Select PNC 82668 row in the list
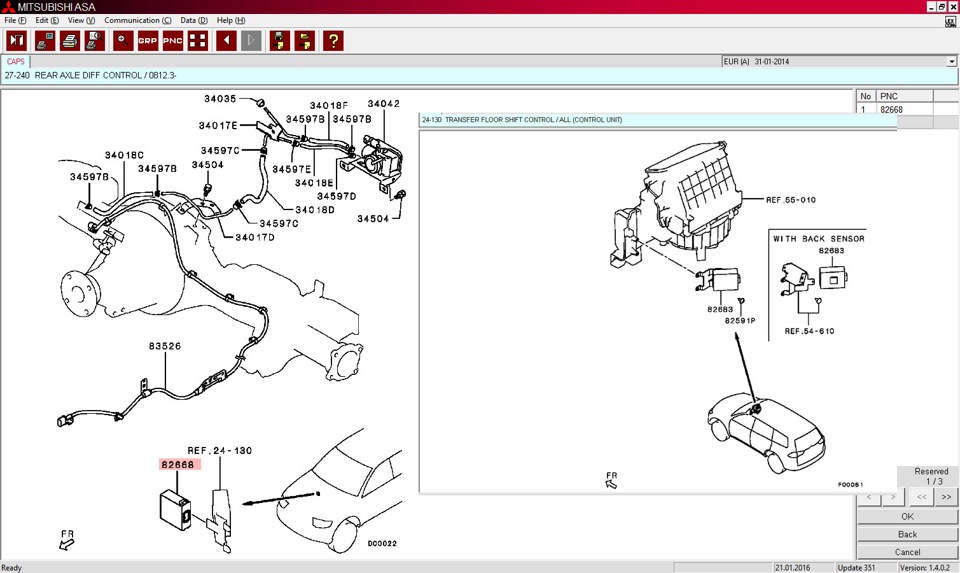Image resolution: width=960 pixels, height=573 pixels. [891, 110]
